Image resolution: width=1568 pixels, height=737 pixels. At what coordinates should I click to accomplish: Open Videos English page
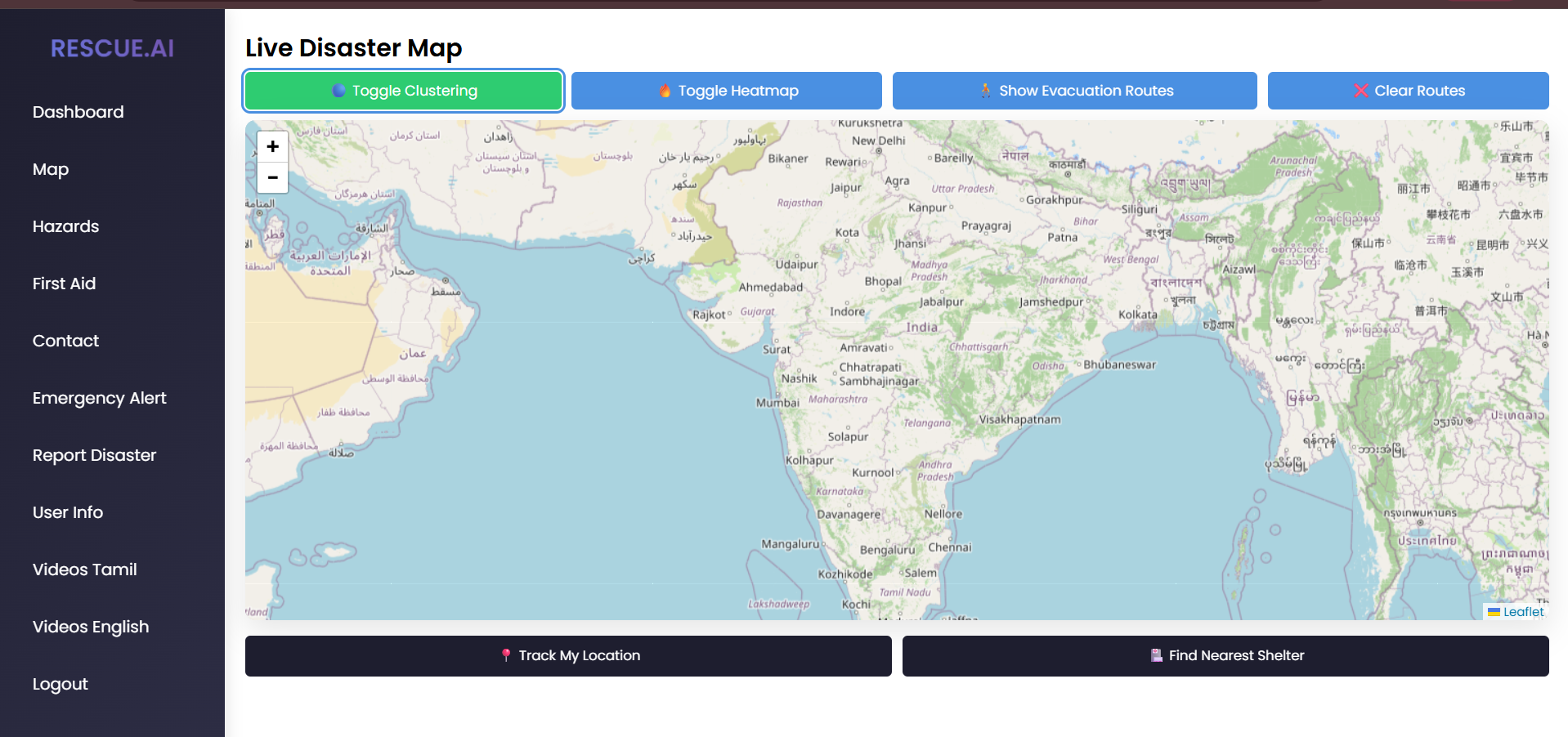pyautogui.click(x=91, y=627)
